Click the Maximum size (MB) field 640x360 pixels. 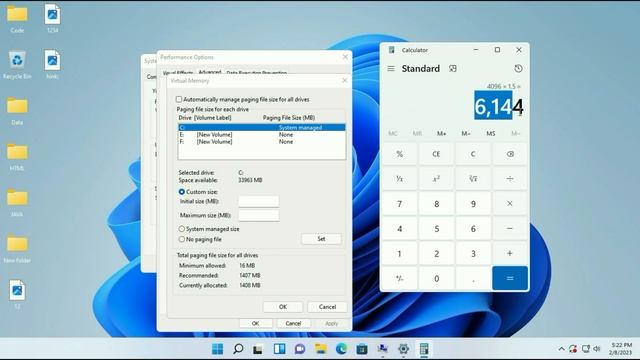tap(259, 215)
